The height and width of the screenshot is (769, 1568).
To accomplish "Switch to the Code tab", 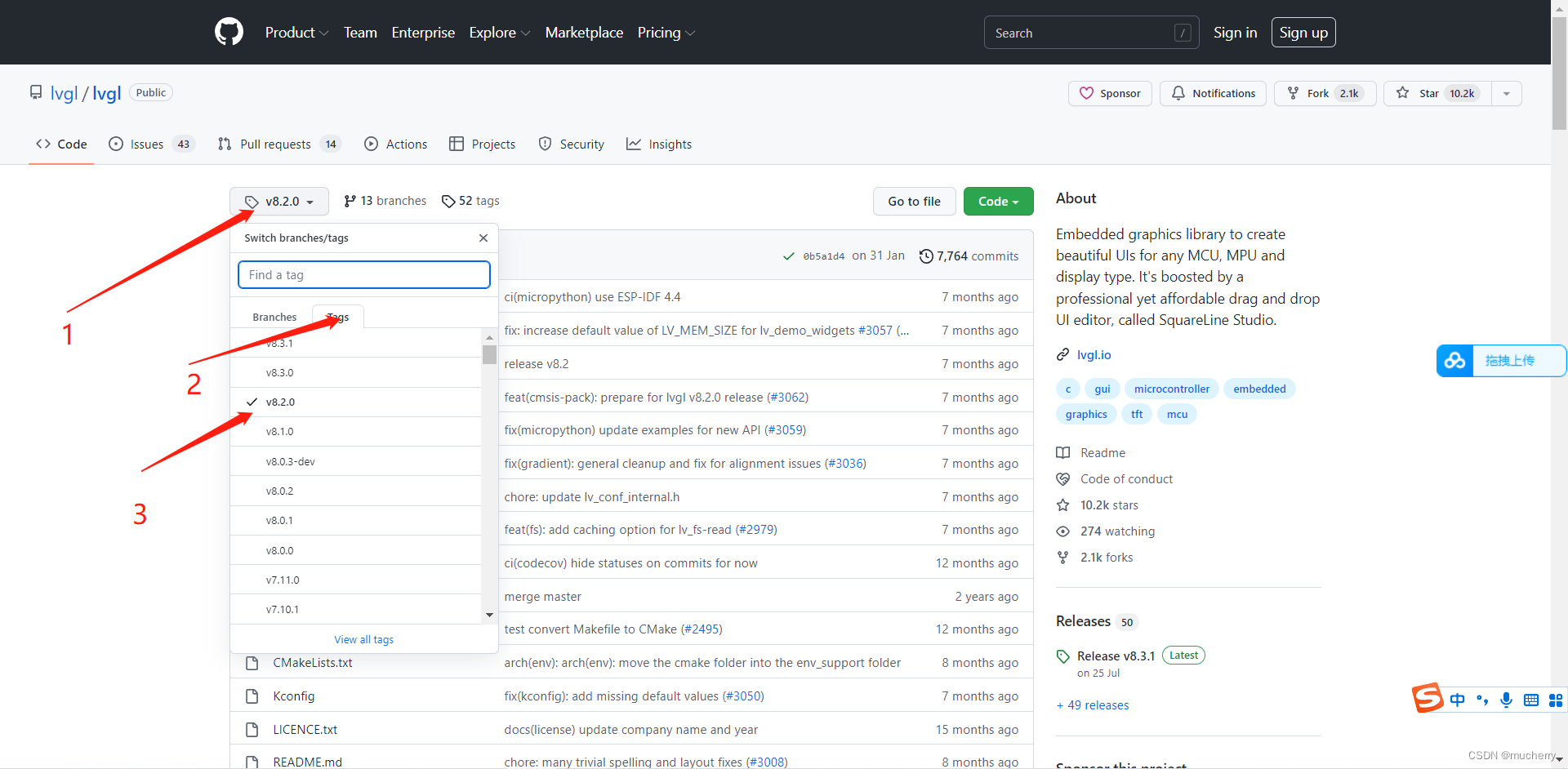I will 61,144.
